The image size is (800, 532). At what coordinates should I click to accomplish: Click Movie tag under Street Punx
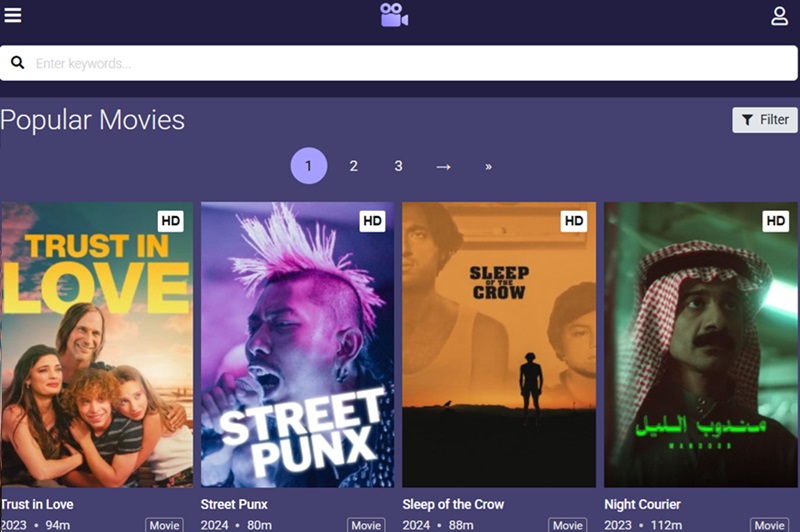click(366, 525)
